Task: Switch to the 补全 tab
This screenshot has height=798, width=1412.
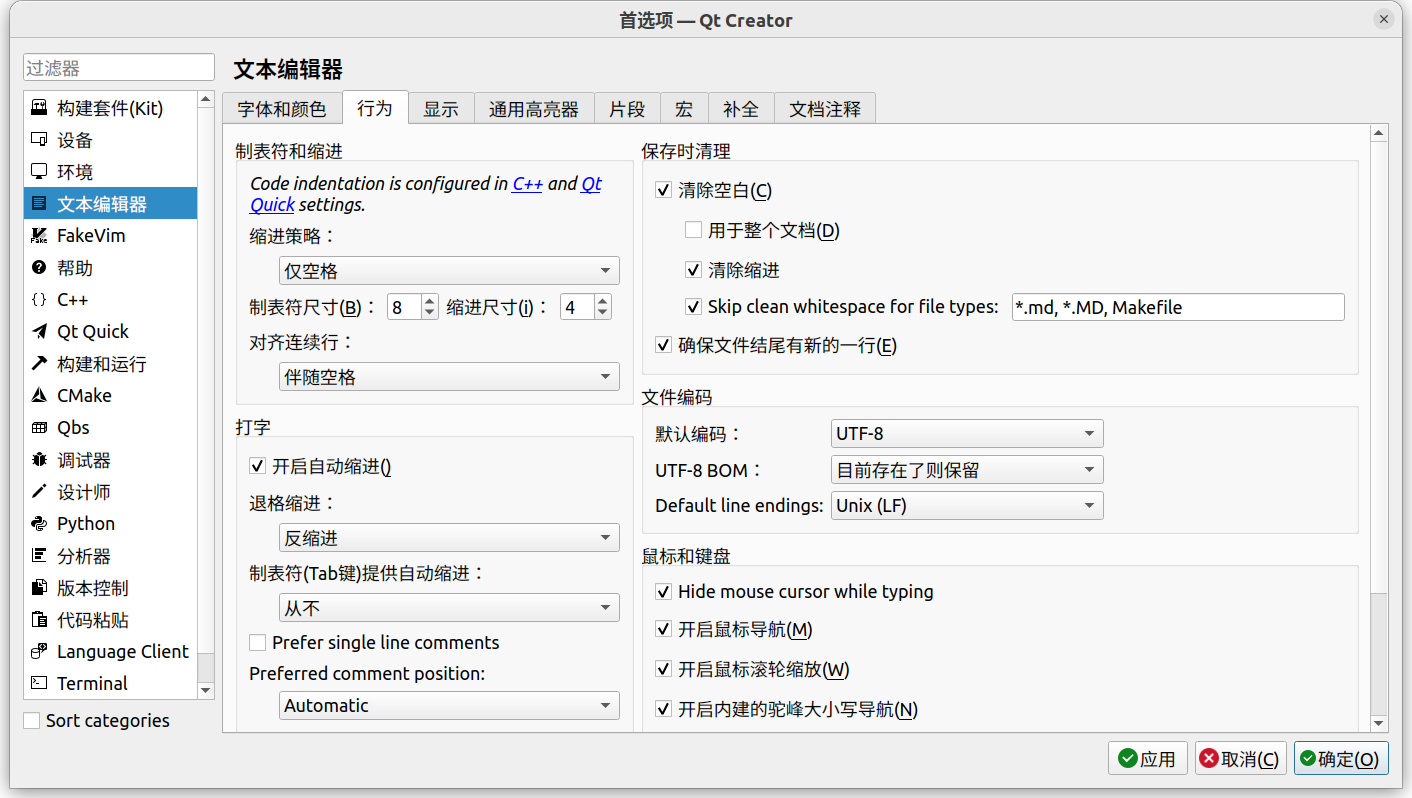Action: click(x=741, y=109)
